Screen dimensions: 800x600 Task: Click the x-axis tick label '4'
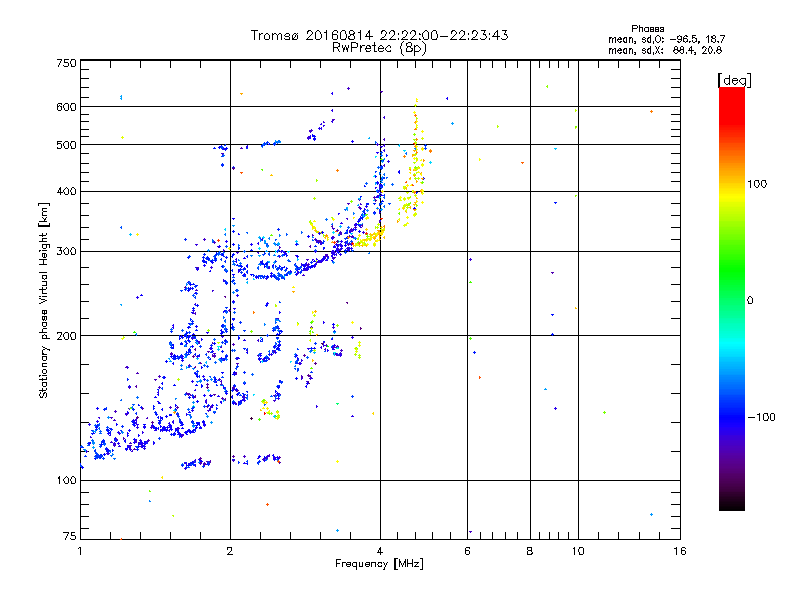[x=380, y=551]
